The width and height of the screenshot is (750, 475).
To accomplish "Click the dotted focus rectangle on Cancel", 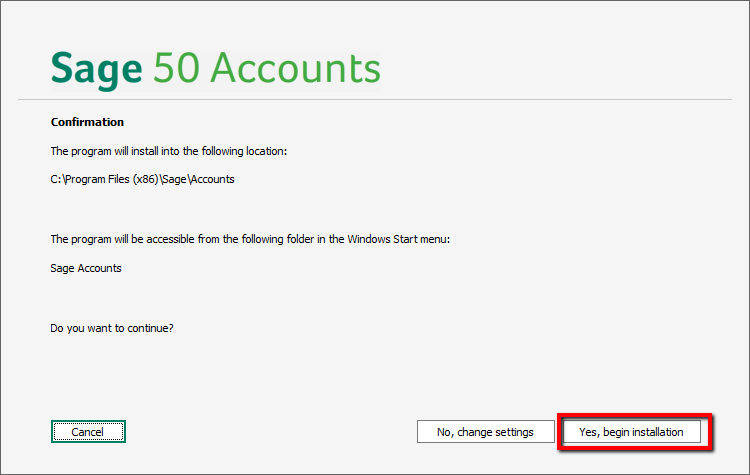I will tap(88, 431).
